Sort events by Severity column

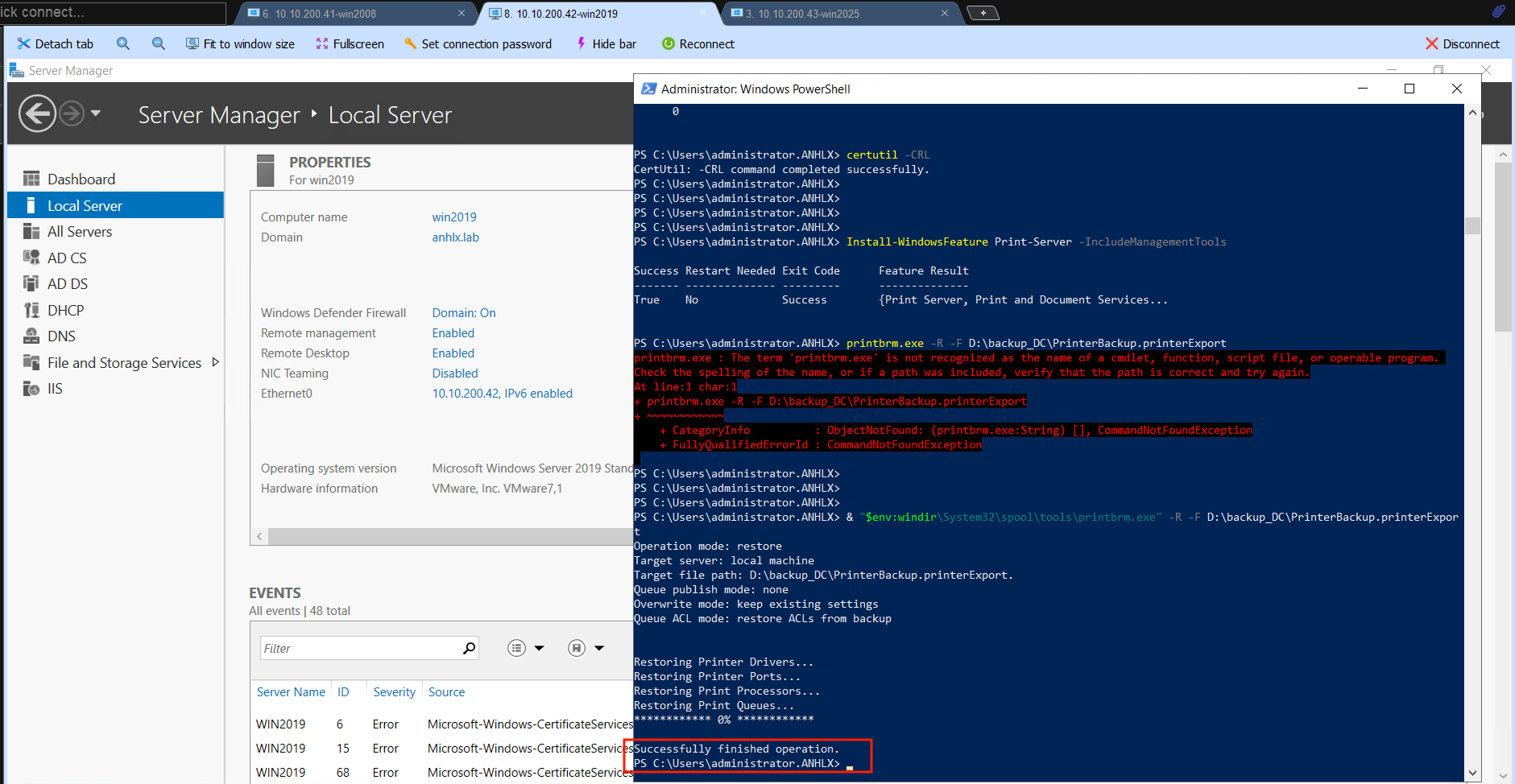[395, 691]
